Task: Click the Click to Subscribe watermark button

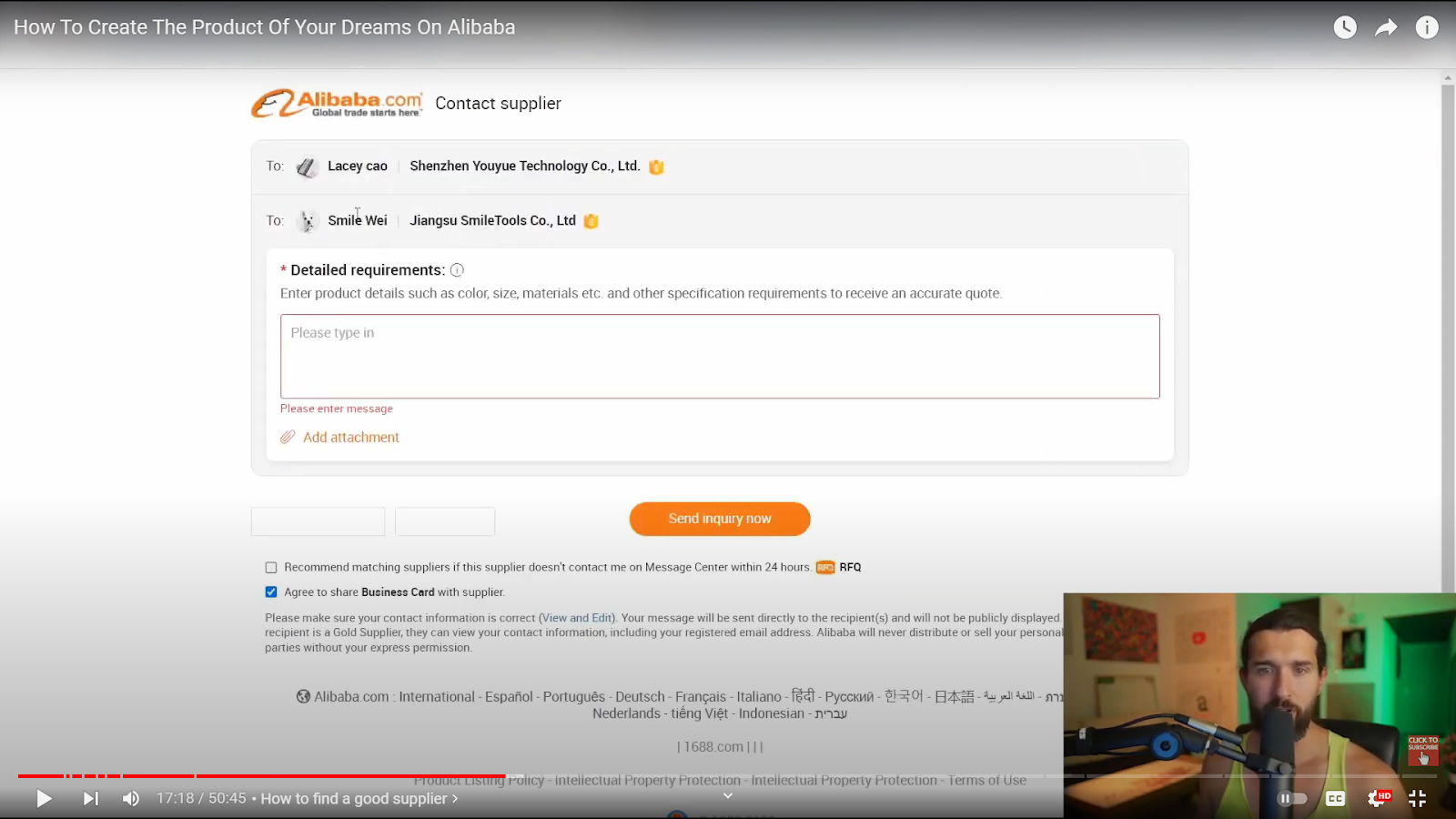Action: [x=1423, y=751]
